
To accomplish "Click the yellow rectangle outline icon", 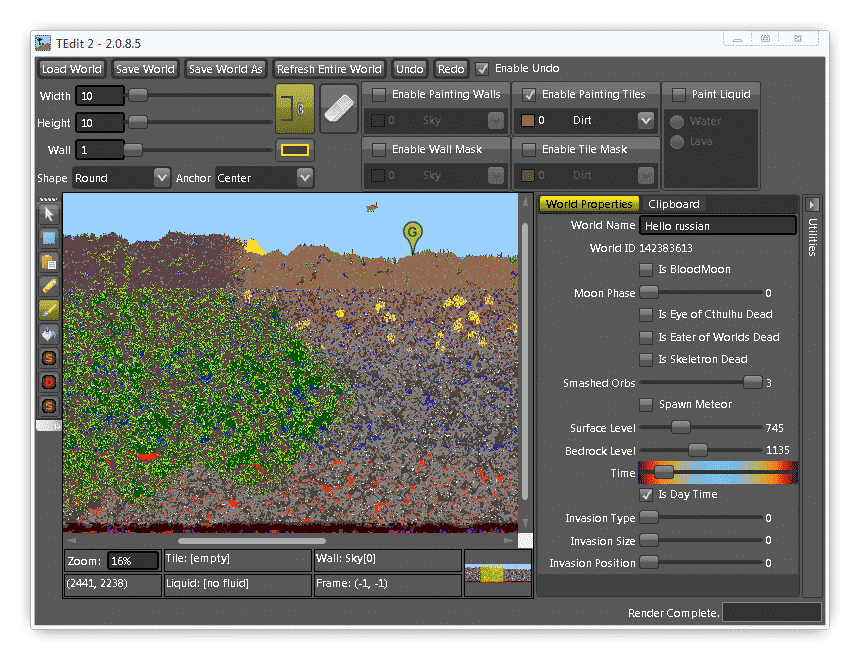I will (295, 150).
